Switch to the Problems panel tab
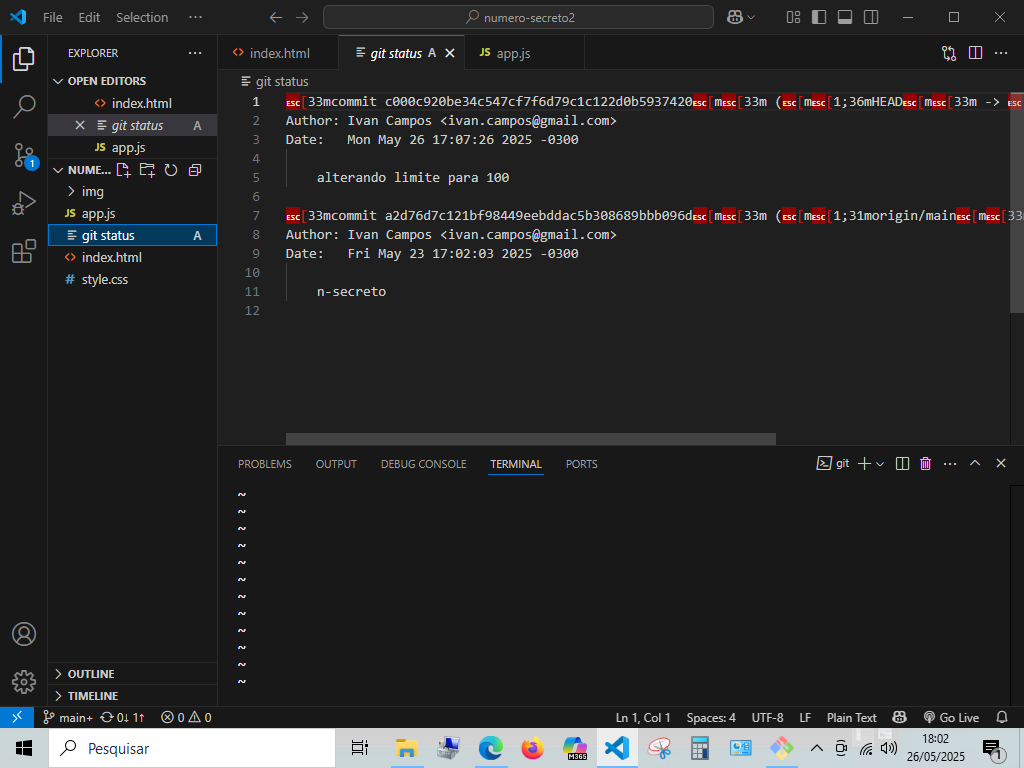This screenshot has width=1024, height=768. (x=264, y=464)
